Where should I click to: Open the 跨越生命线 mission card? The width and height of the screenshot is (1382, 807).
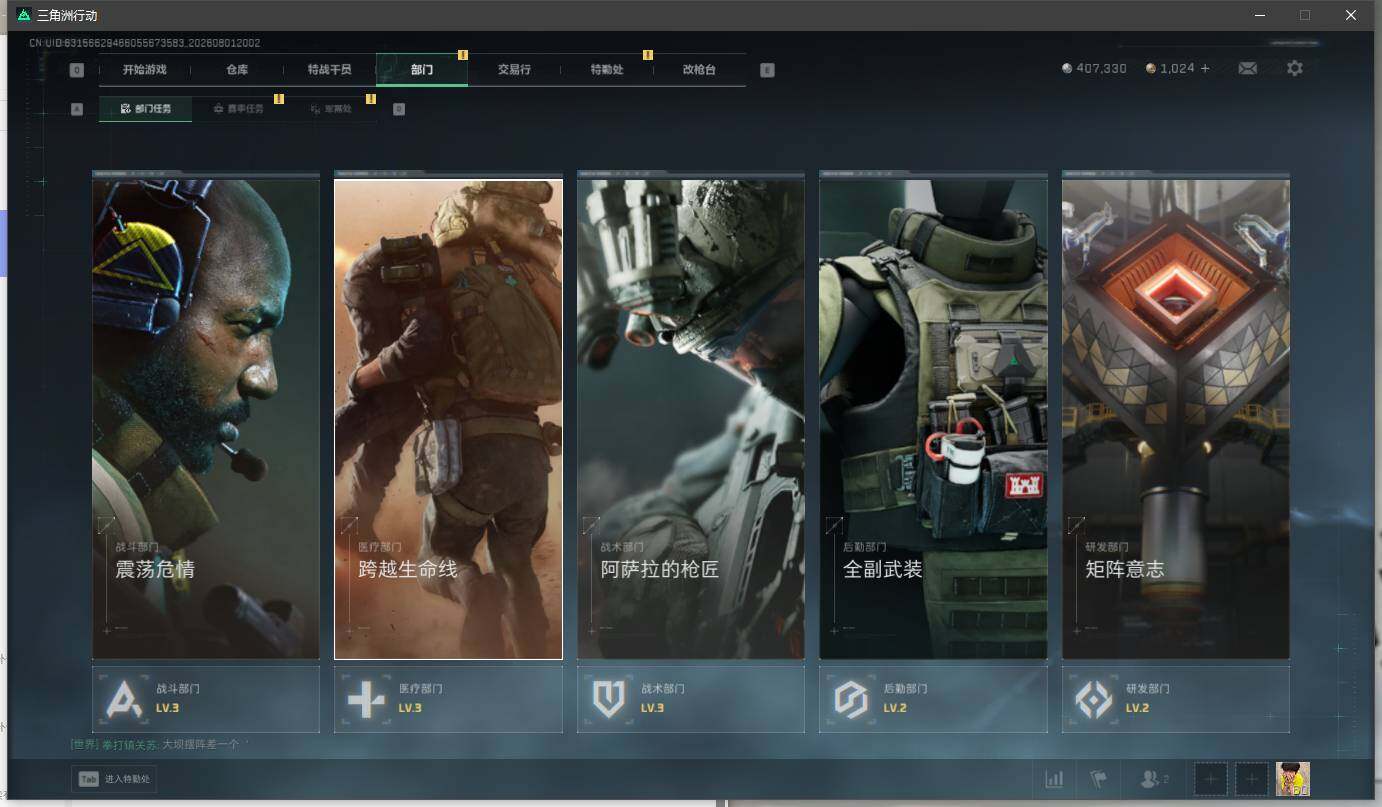click(448, 418)
